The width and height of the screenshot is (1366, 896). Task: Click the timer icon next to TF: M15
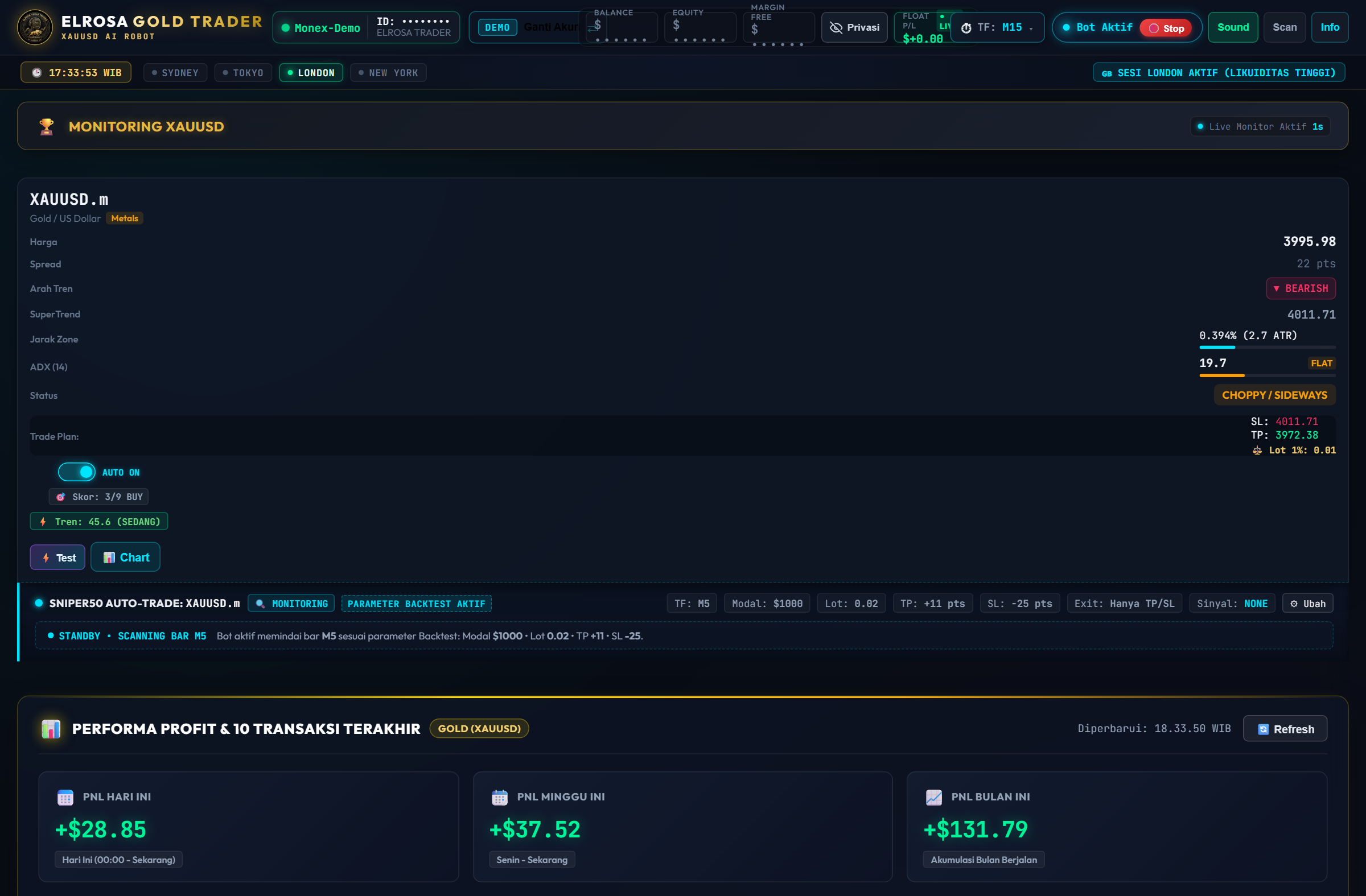[x=966, y=27]
